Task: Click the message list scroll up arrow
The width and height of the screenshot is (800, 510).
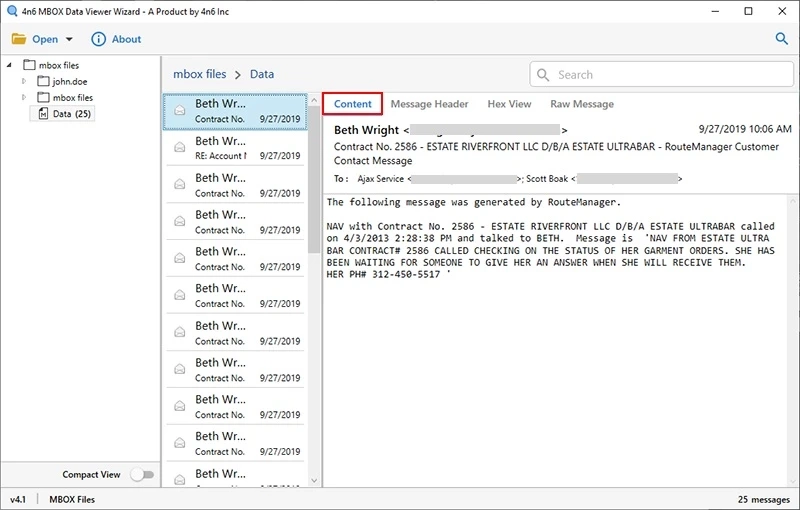Action: pos(314,100)
